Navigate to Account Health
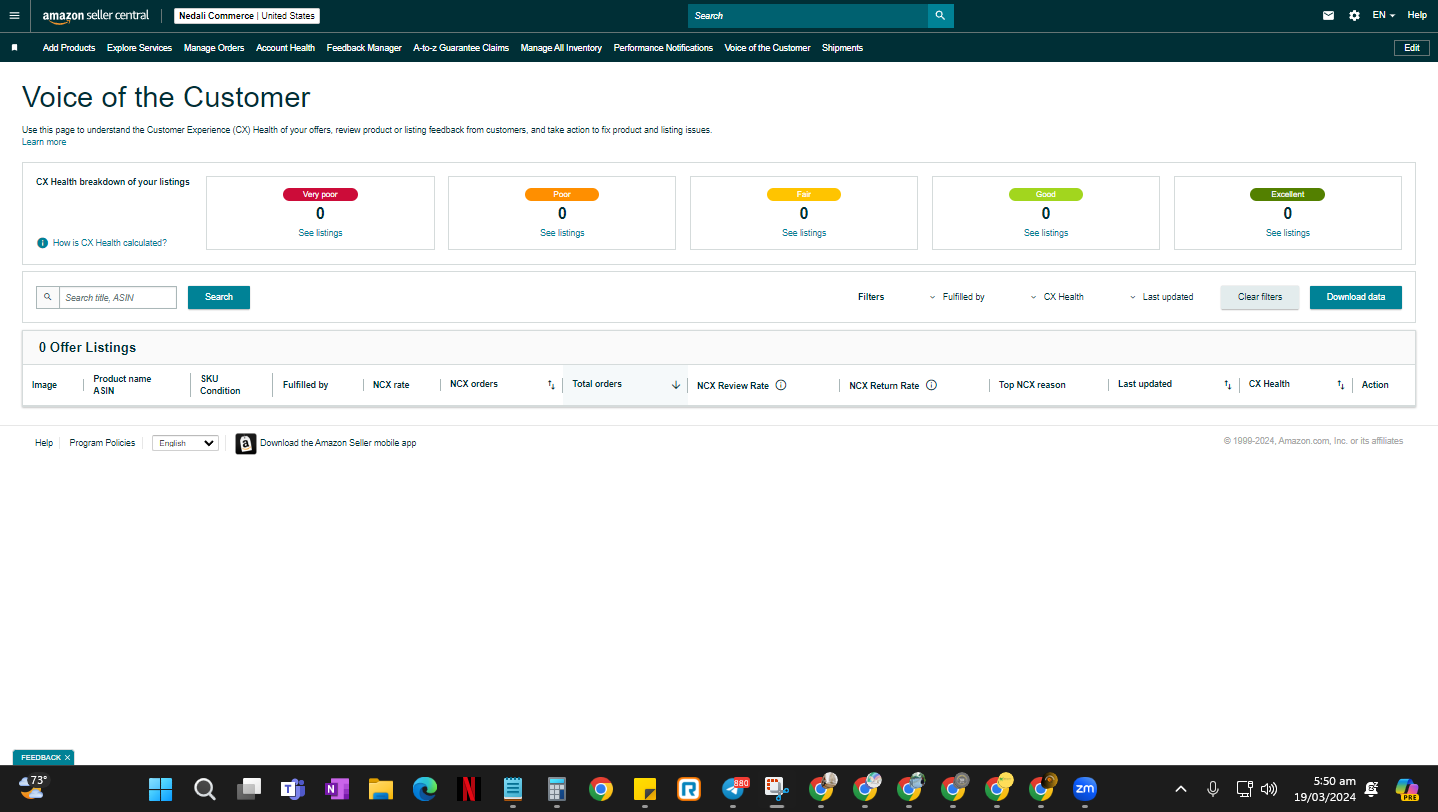 coord(285,48)
